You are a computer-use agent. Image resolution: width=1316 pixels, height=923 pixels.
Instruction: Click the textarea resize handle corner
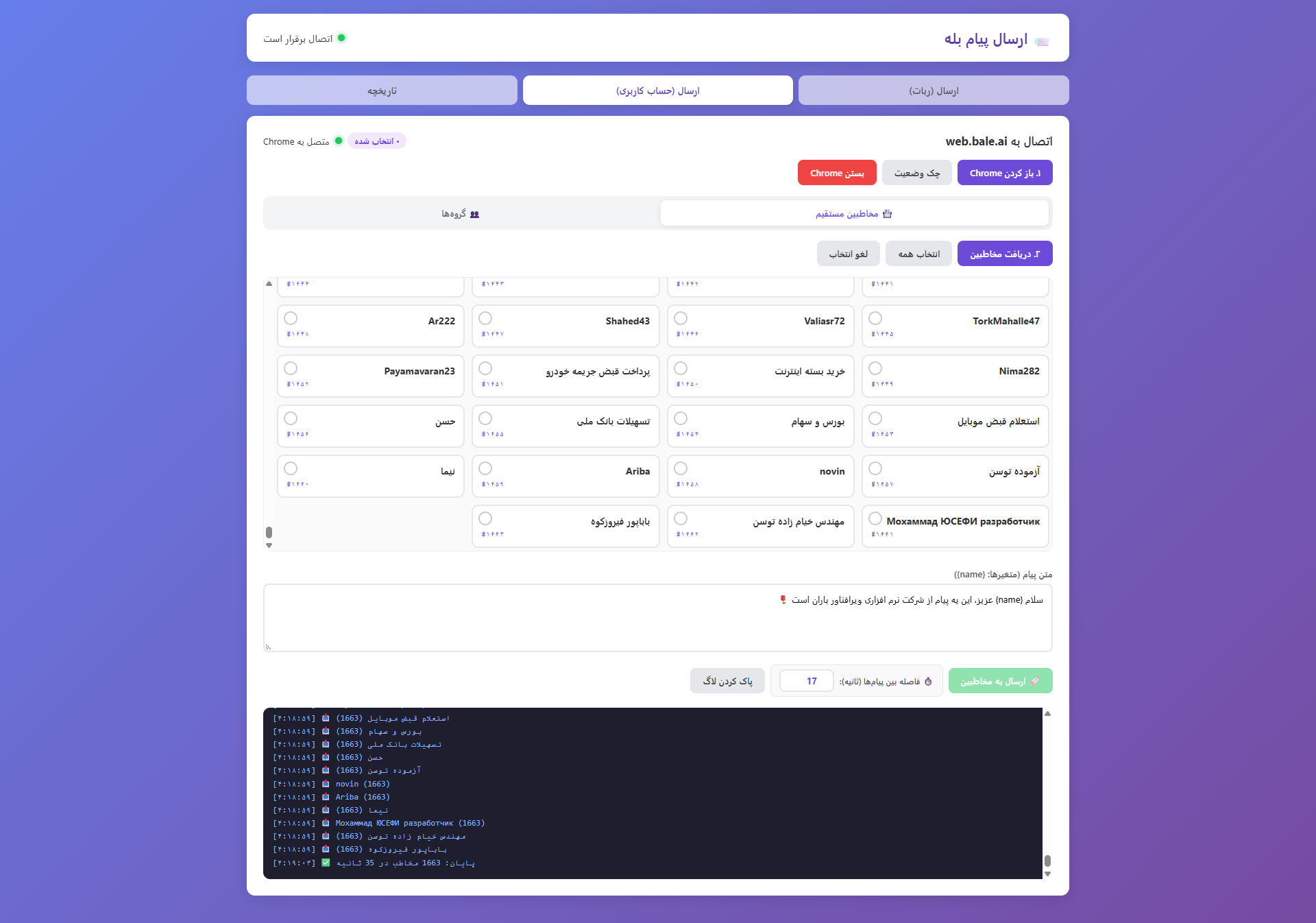point(268,647)
